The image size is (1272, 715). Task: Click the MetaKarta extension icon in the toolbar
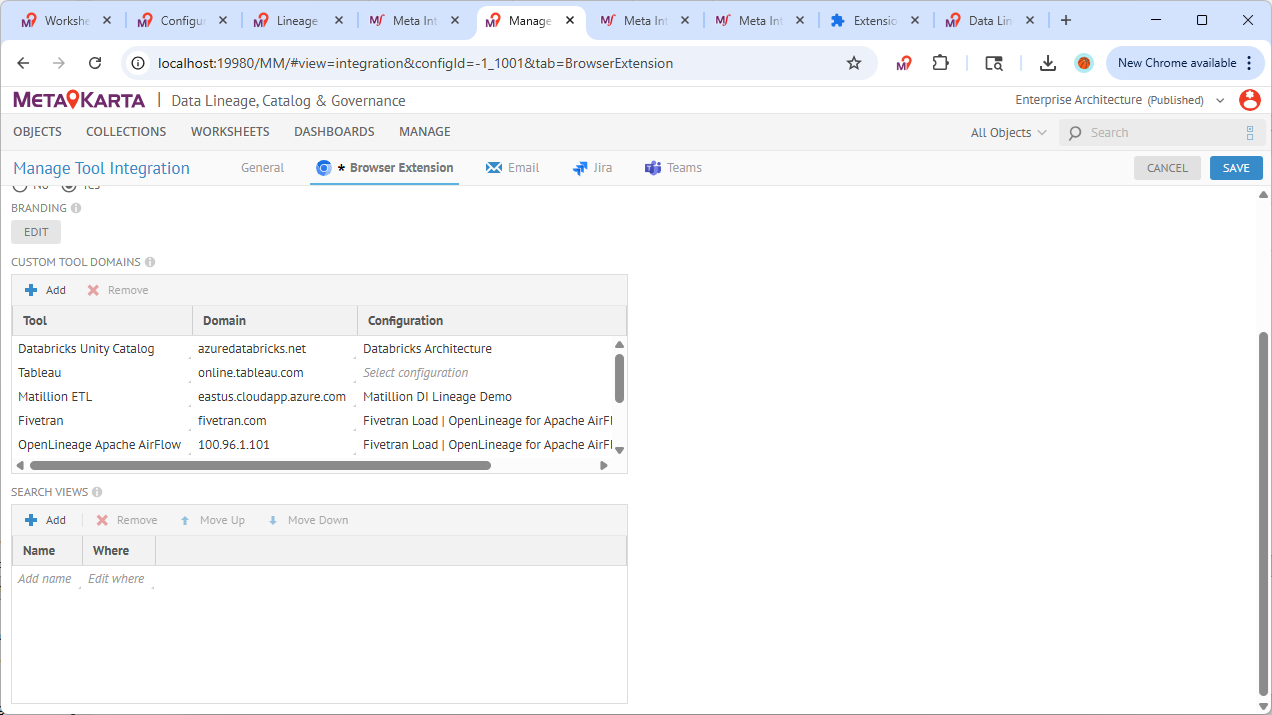[x=904, y=63]
